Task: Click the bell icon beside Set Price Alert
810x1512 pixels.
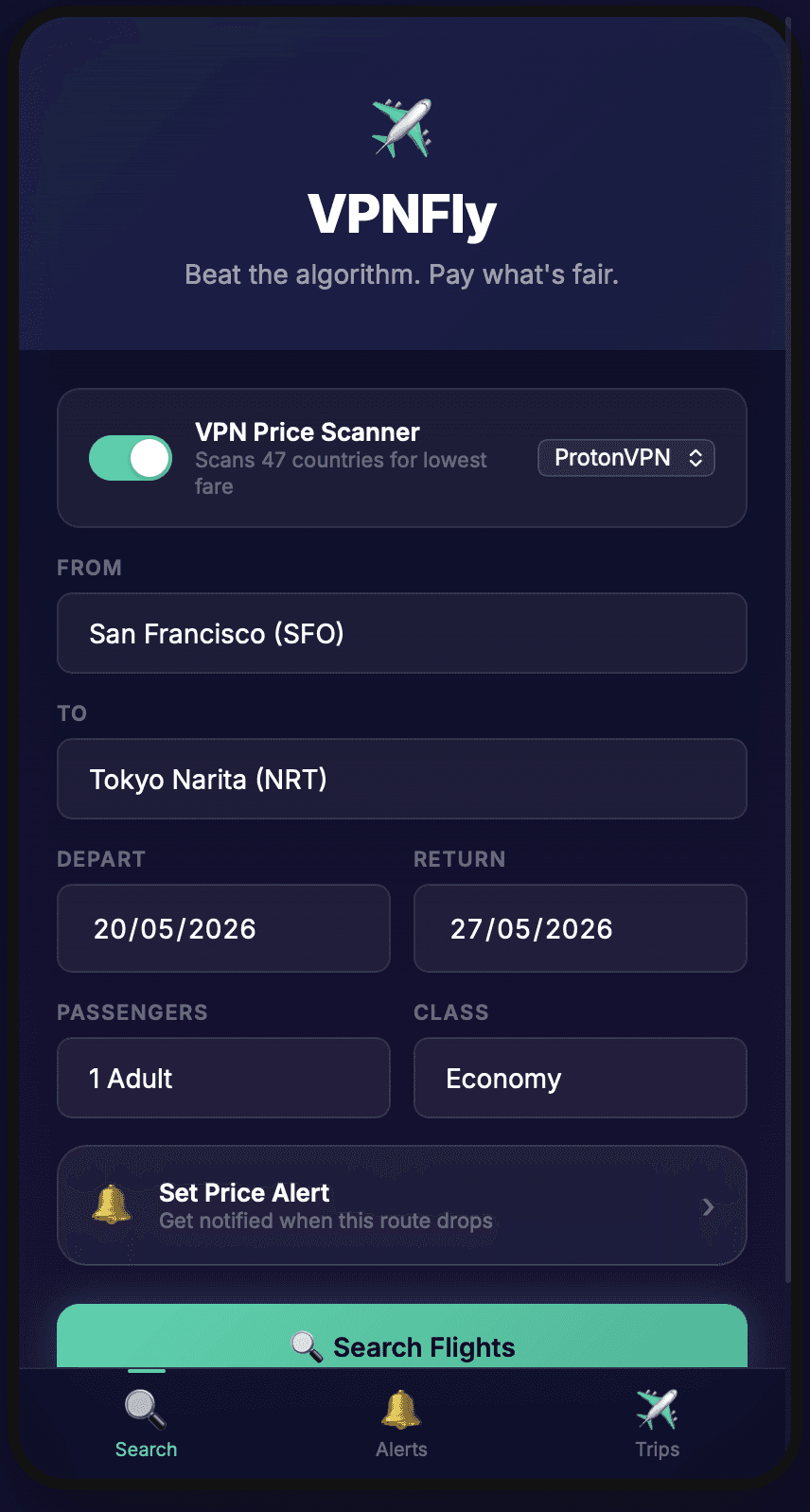Action: (112, 1204)
